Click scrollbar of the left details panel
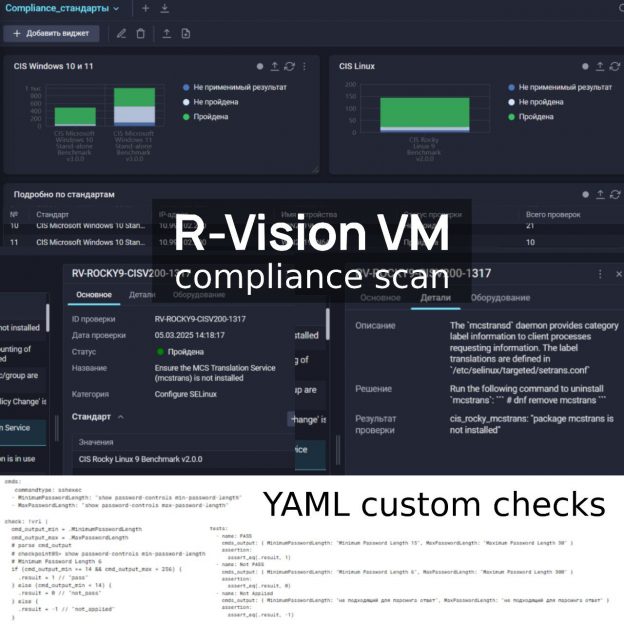Screen dimensions: 624x624 click(328, 324)
